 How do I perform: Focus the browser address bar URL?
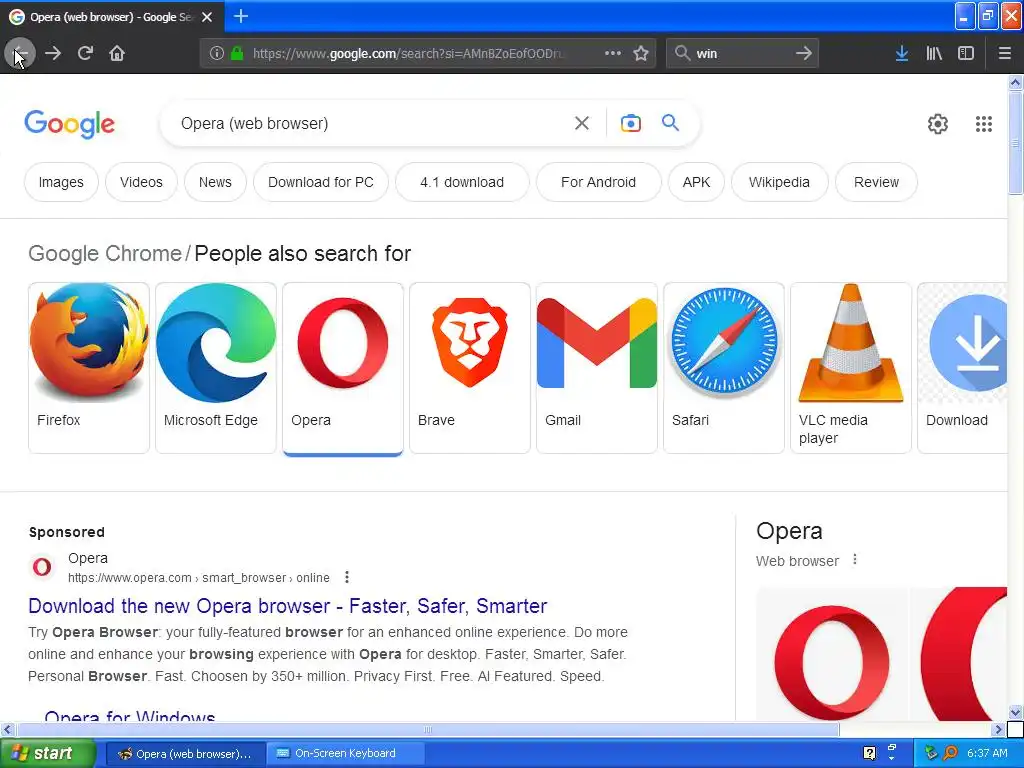point(409,54)
